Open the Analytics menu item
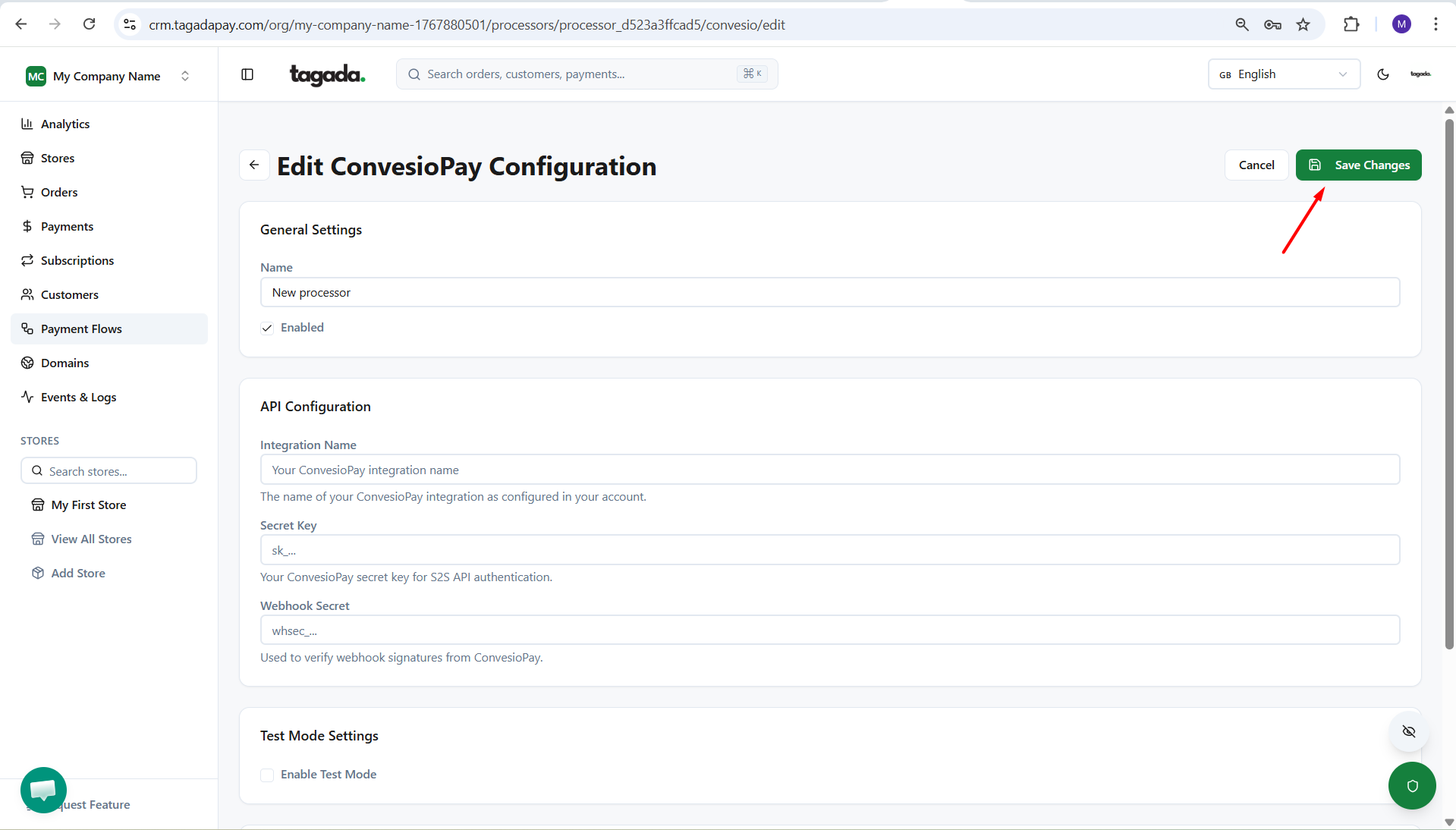This screenshot has height=830, width=1456. pyautogui.click(x=65, y=124)
